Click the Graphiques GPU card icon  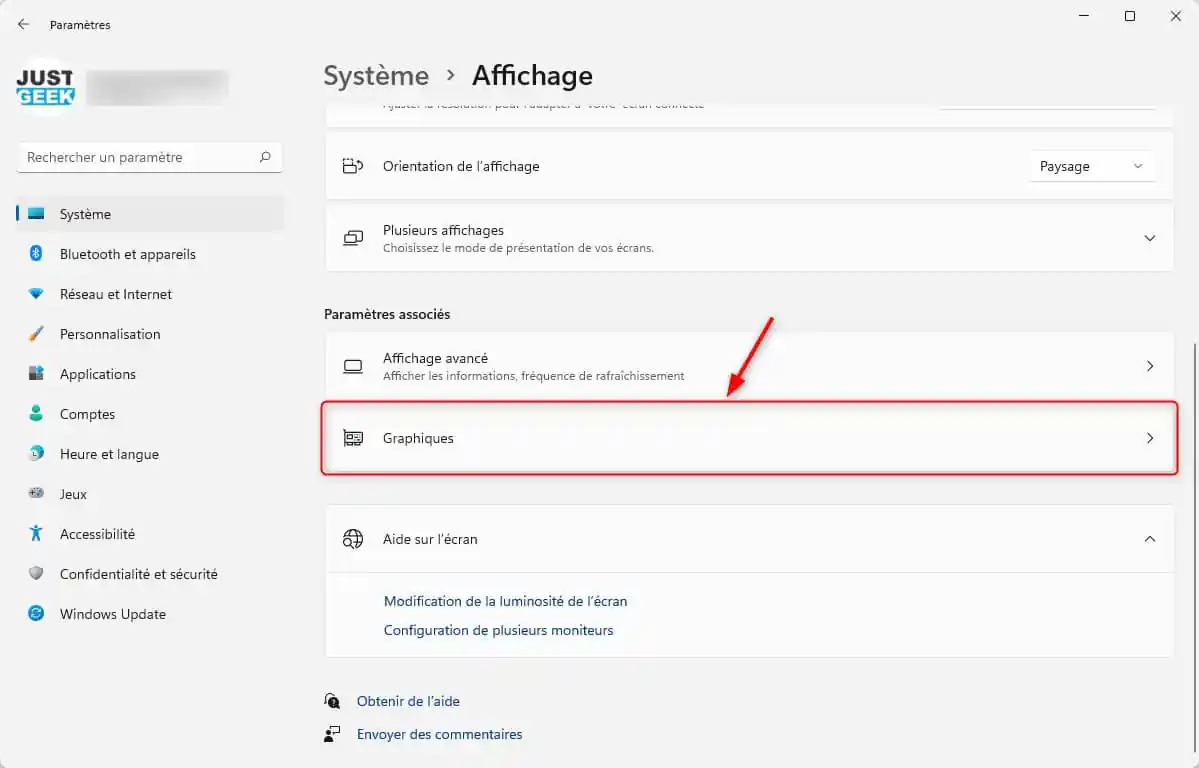coord(353,438)
